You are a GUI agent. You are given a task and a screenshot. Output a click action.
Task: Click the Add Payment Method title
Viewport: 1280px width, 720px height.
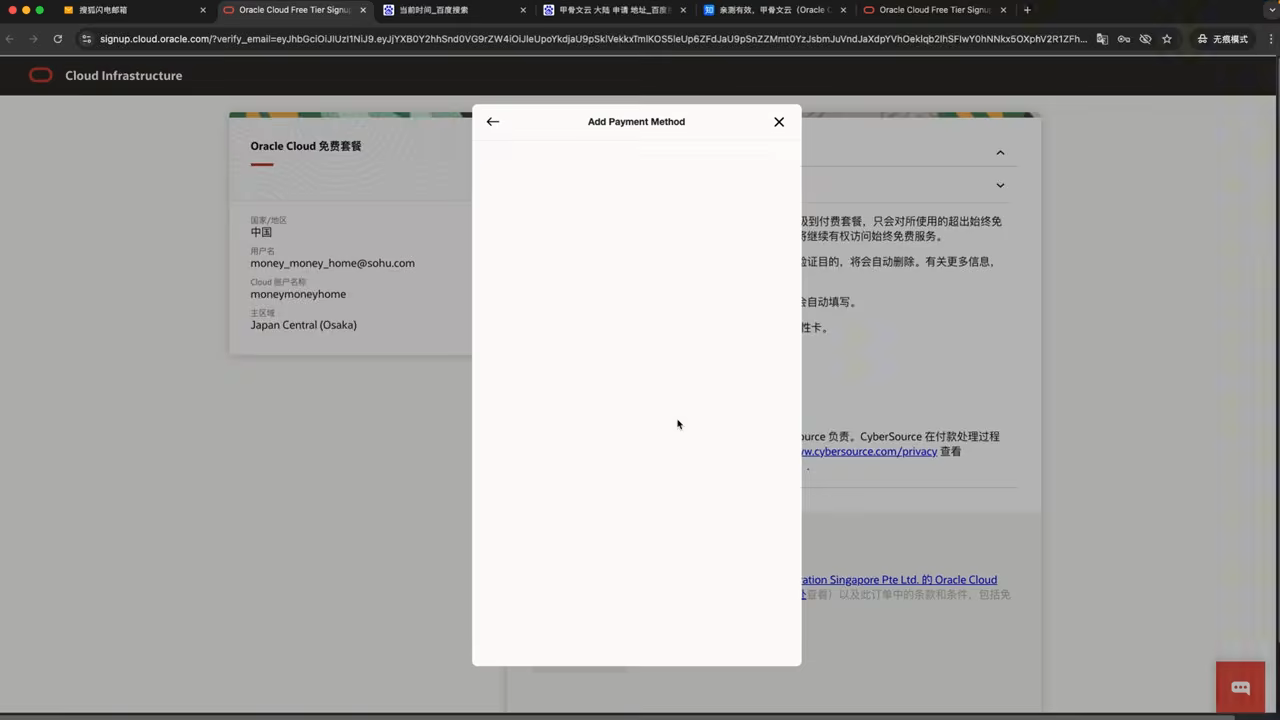(x=636, y=122)
